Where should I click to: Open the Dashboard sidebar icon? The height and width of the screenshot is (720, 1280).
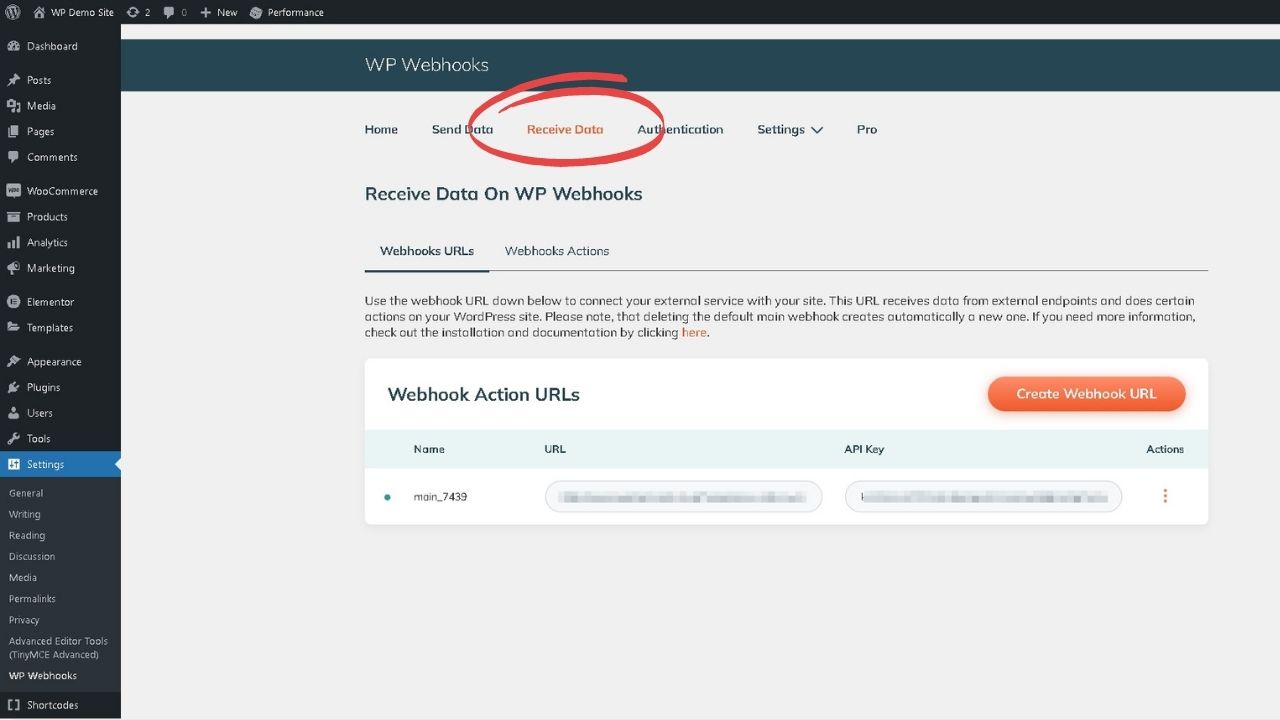click(x=13, y=46)
